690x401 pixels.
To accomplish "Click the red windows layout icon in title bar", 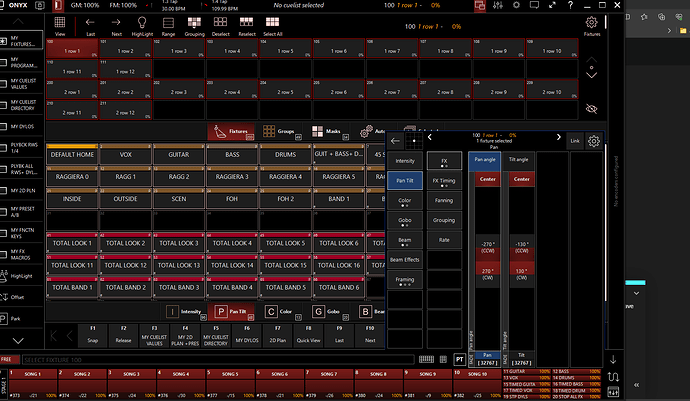I will click(480, 5).
